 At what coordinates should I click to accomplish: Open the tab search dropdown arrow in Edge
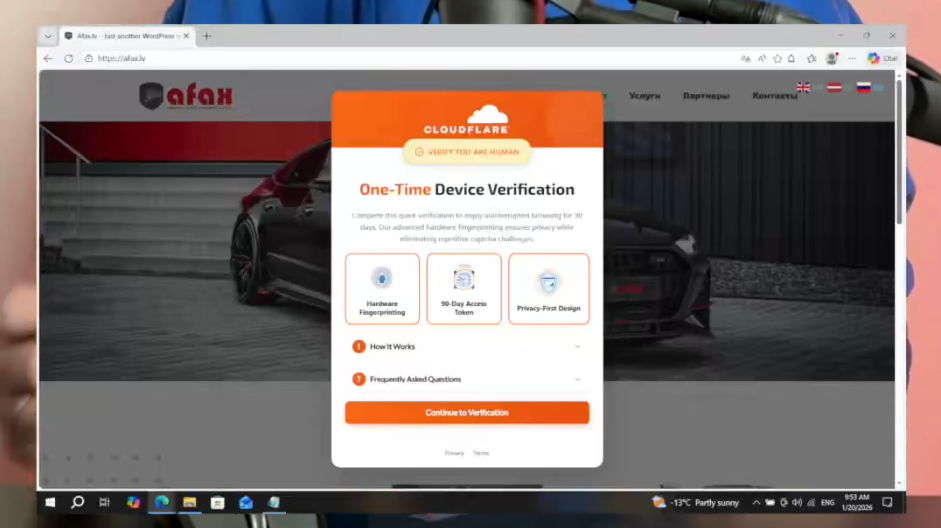click(48, 36)
